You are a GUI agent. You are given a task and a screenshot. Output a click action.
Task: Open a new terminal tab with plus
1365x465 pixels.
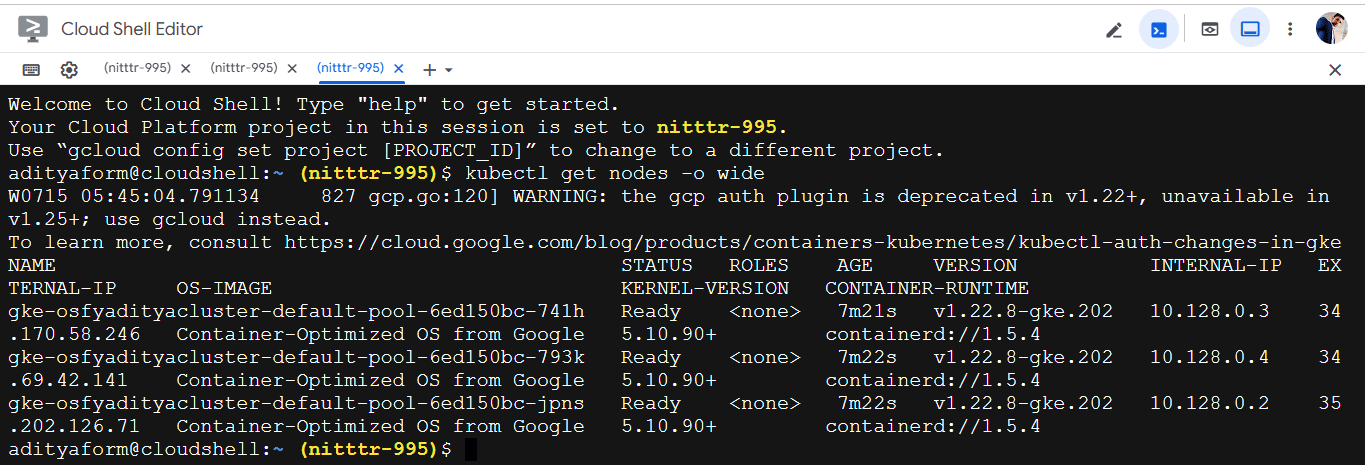tap(429, 70)
